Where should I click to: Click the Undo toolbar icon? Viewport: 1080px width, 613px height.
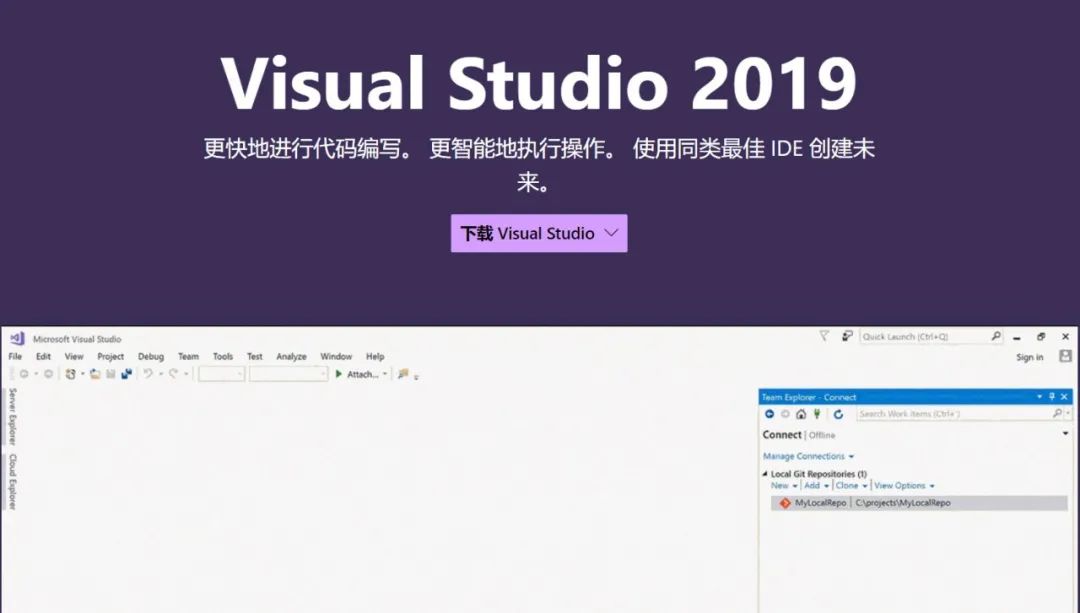tap(147, 373)
